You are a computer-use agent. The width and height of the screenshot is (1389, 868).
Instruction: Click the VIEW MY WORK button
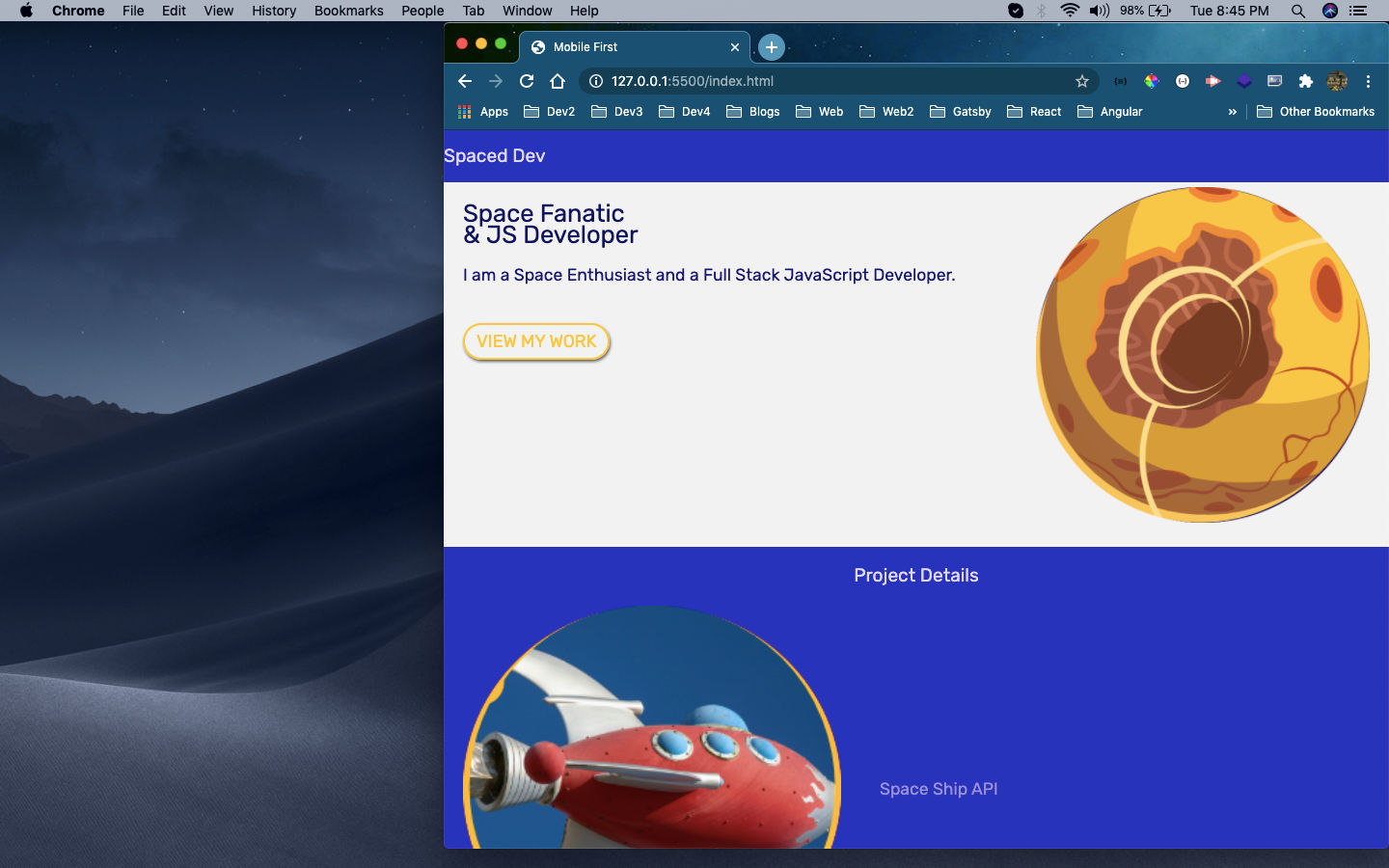pyautogui.click(x=536, y=341)
